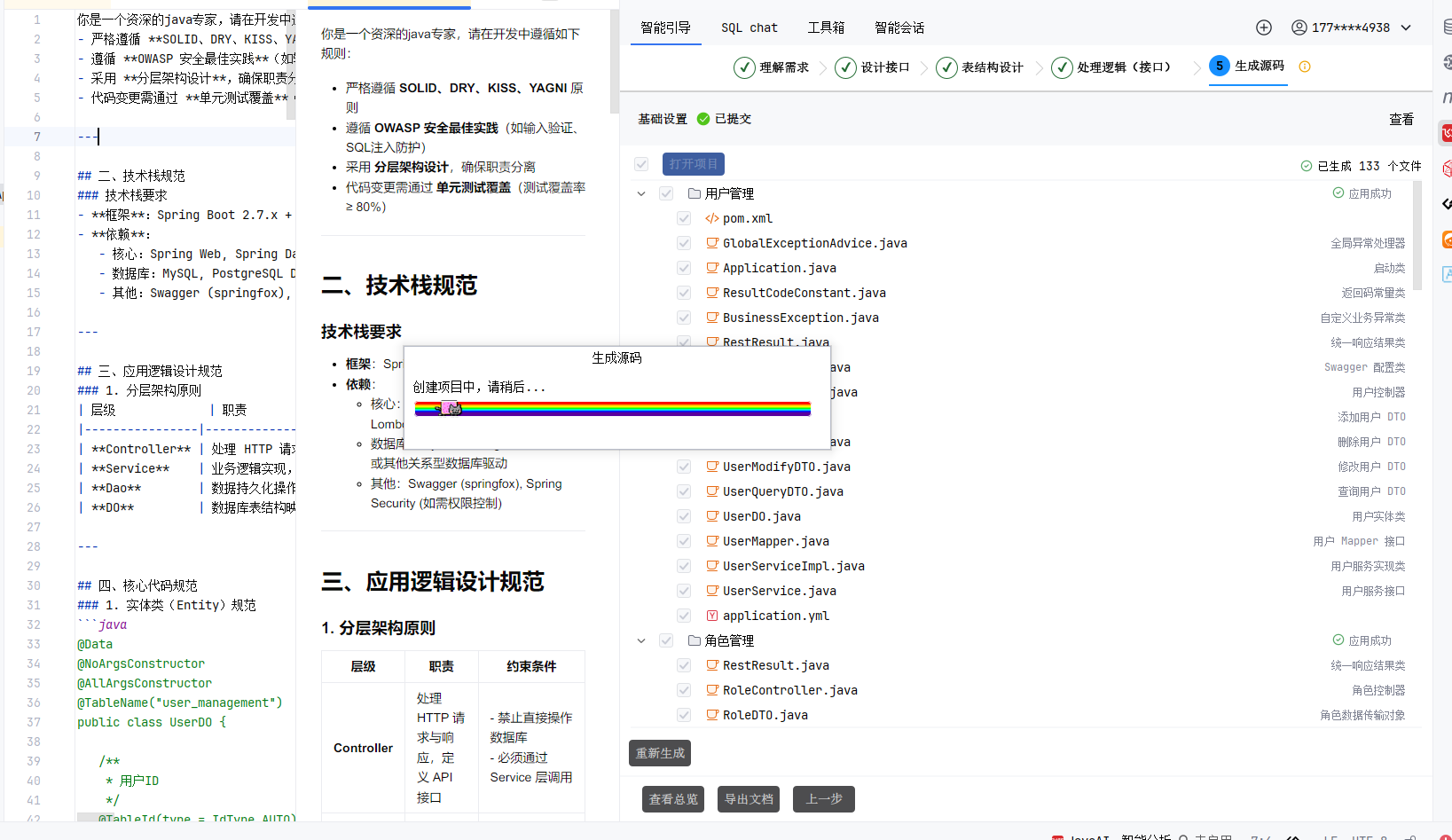1452x840 pixels.
Task: Click the 全局异常处理器 description text
Action: (1368, 243)
